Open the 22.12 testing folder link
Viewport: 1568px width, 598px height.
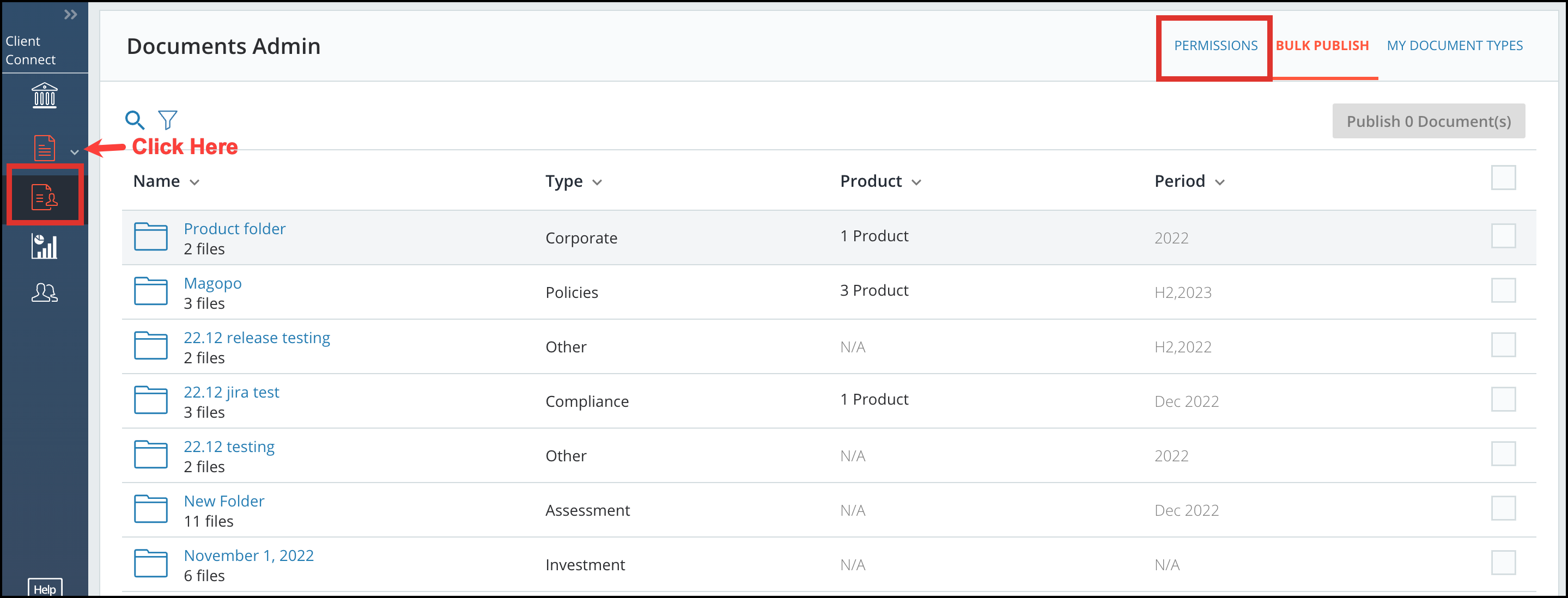(x=229, y=447)
